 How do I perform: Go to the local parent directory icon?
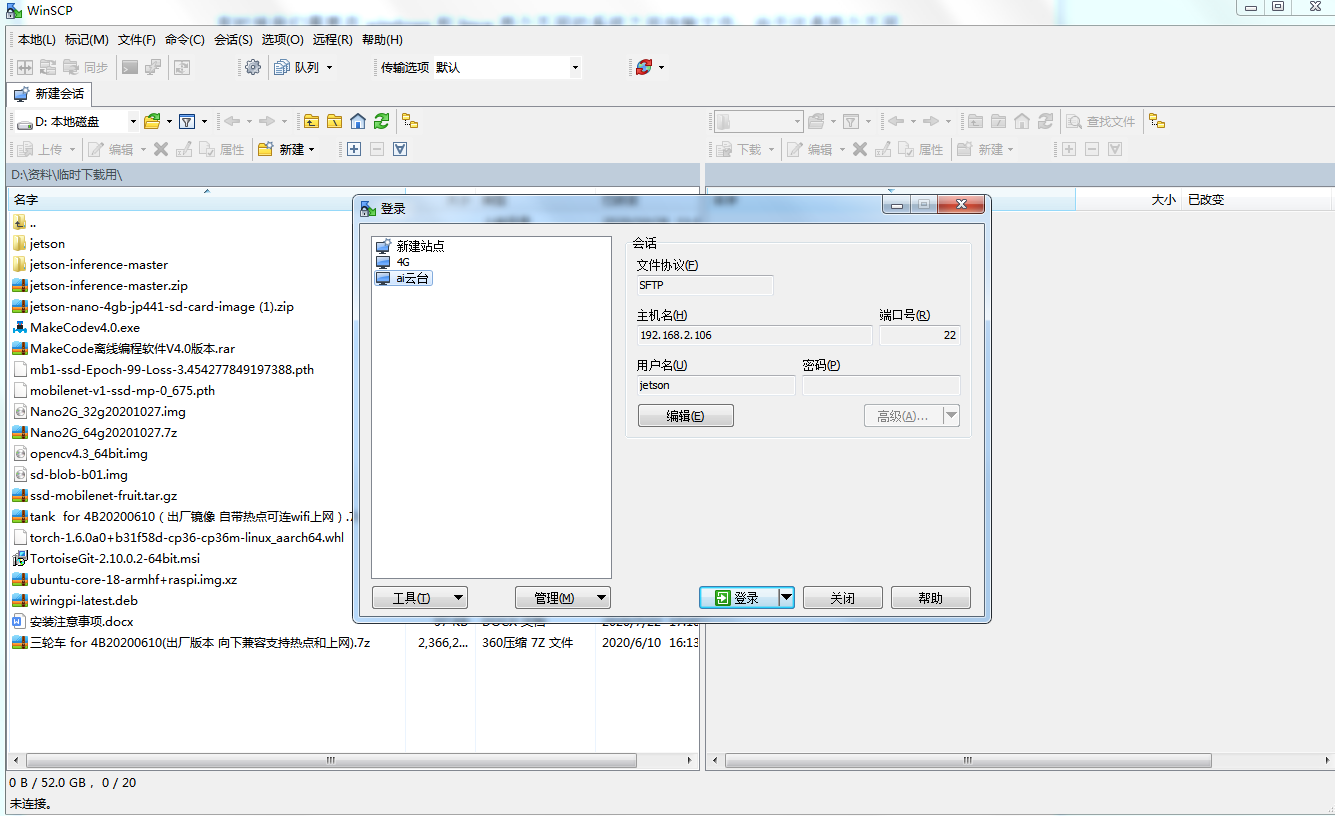pos(312,121)
